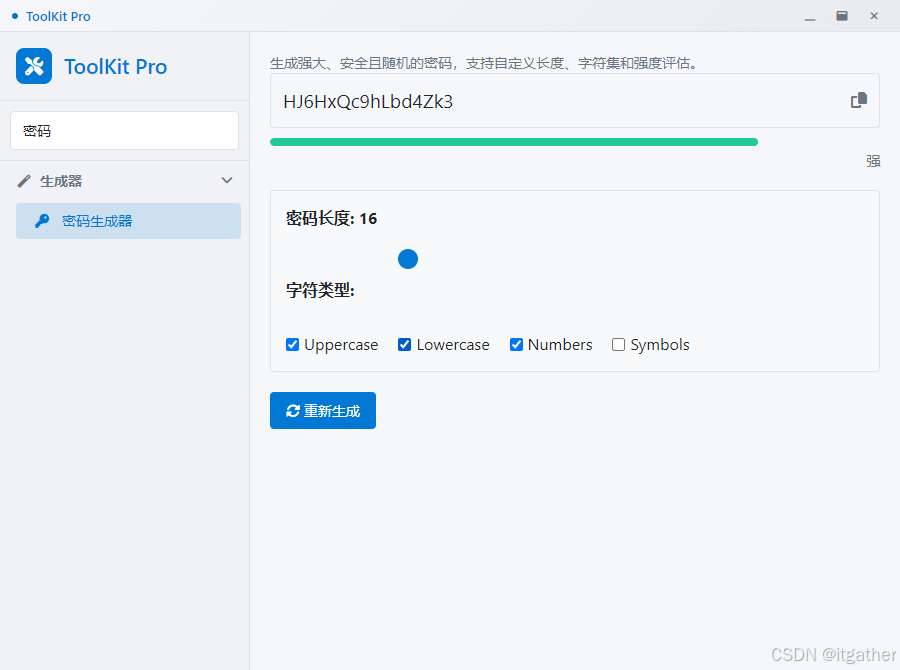Enable the Symbols checkbox

tap(618, 344)
